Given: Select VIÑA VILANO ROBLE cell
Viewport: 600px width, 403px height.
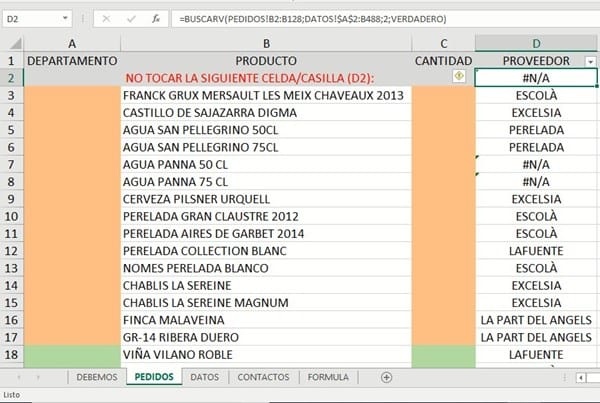Looking at the screenshot, I should tap(266, 354).
